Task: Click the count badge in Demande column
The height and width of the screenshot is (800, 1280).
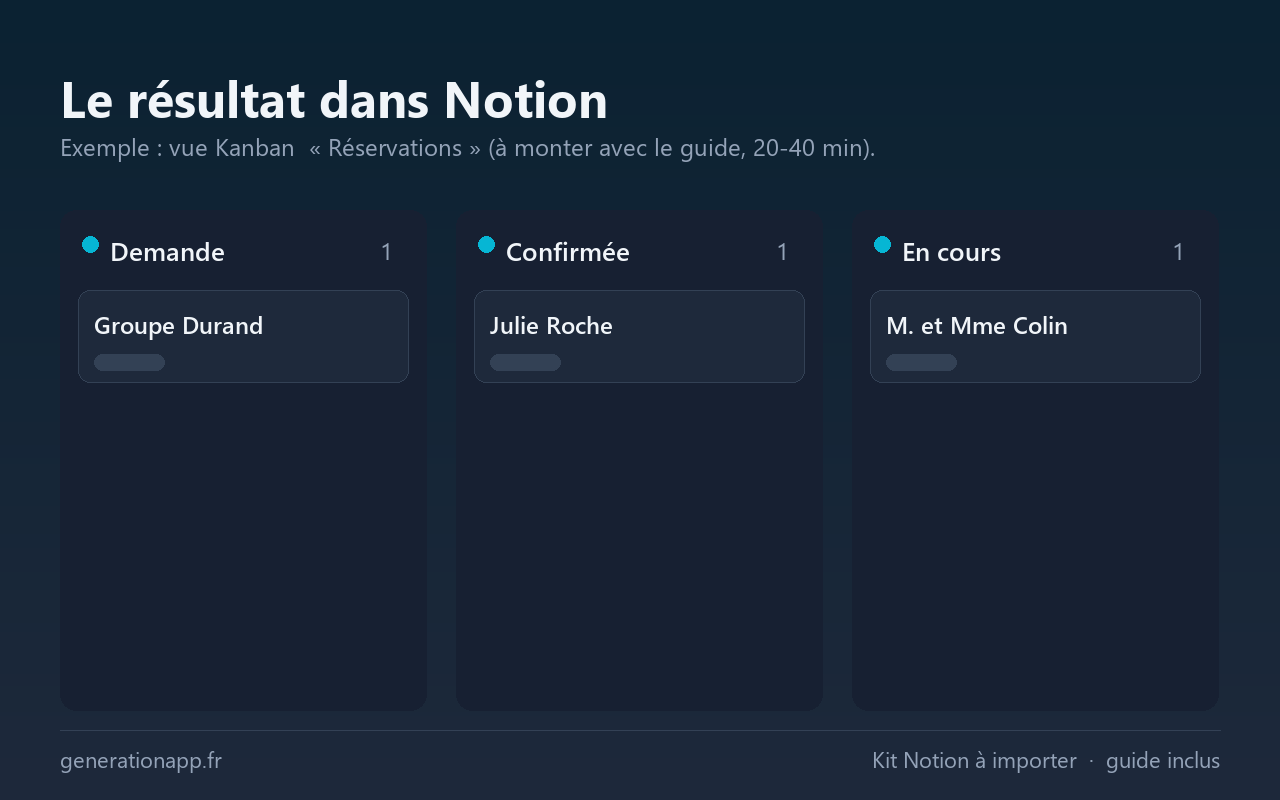Action: click(386, 252)
